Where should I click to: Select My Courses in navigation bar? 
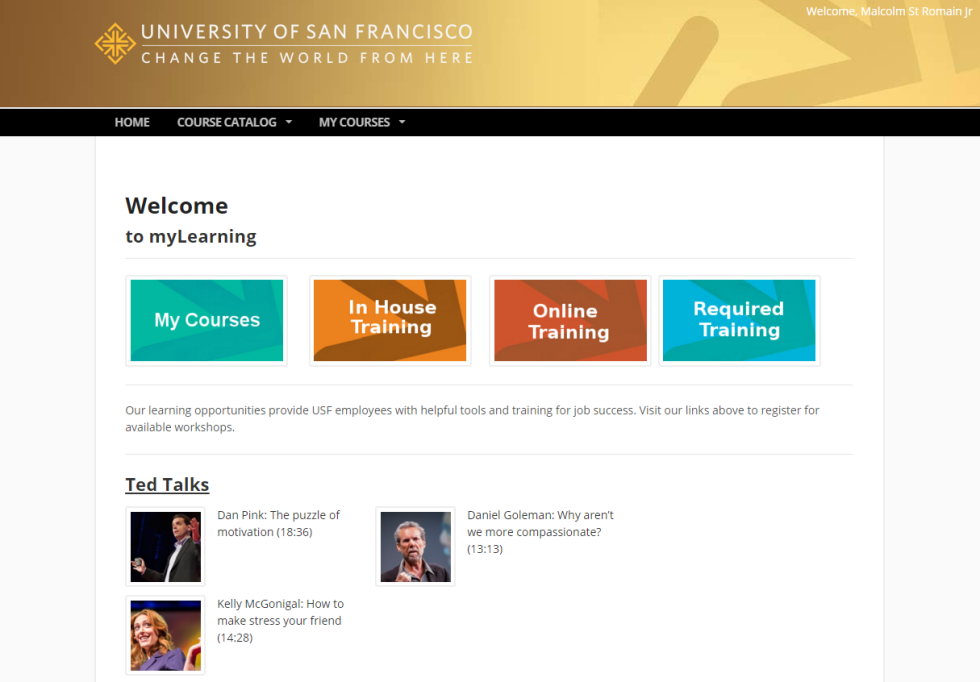click(354, 122)
